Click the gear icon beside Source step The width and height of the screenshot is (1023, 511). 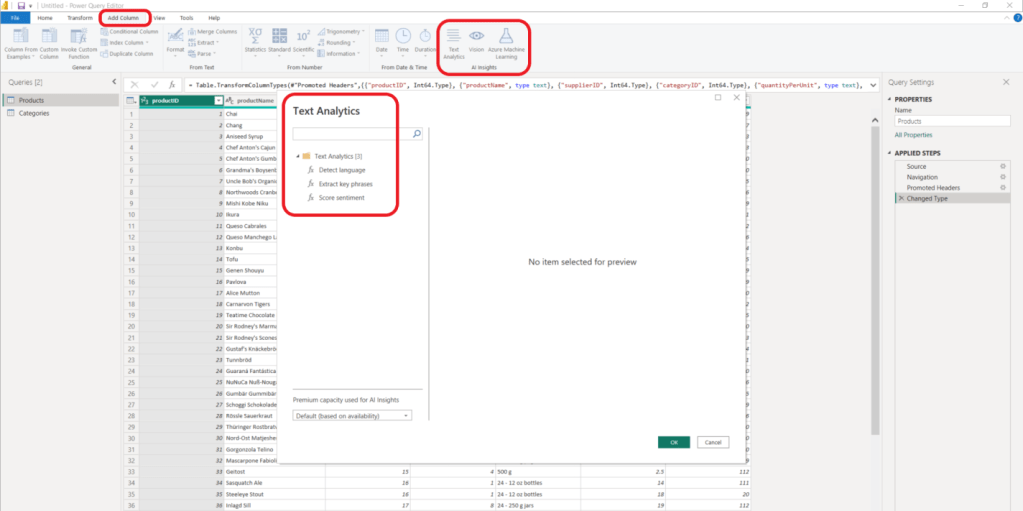tap(1002, 166)
